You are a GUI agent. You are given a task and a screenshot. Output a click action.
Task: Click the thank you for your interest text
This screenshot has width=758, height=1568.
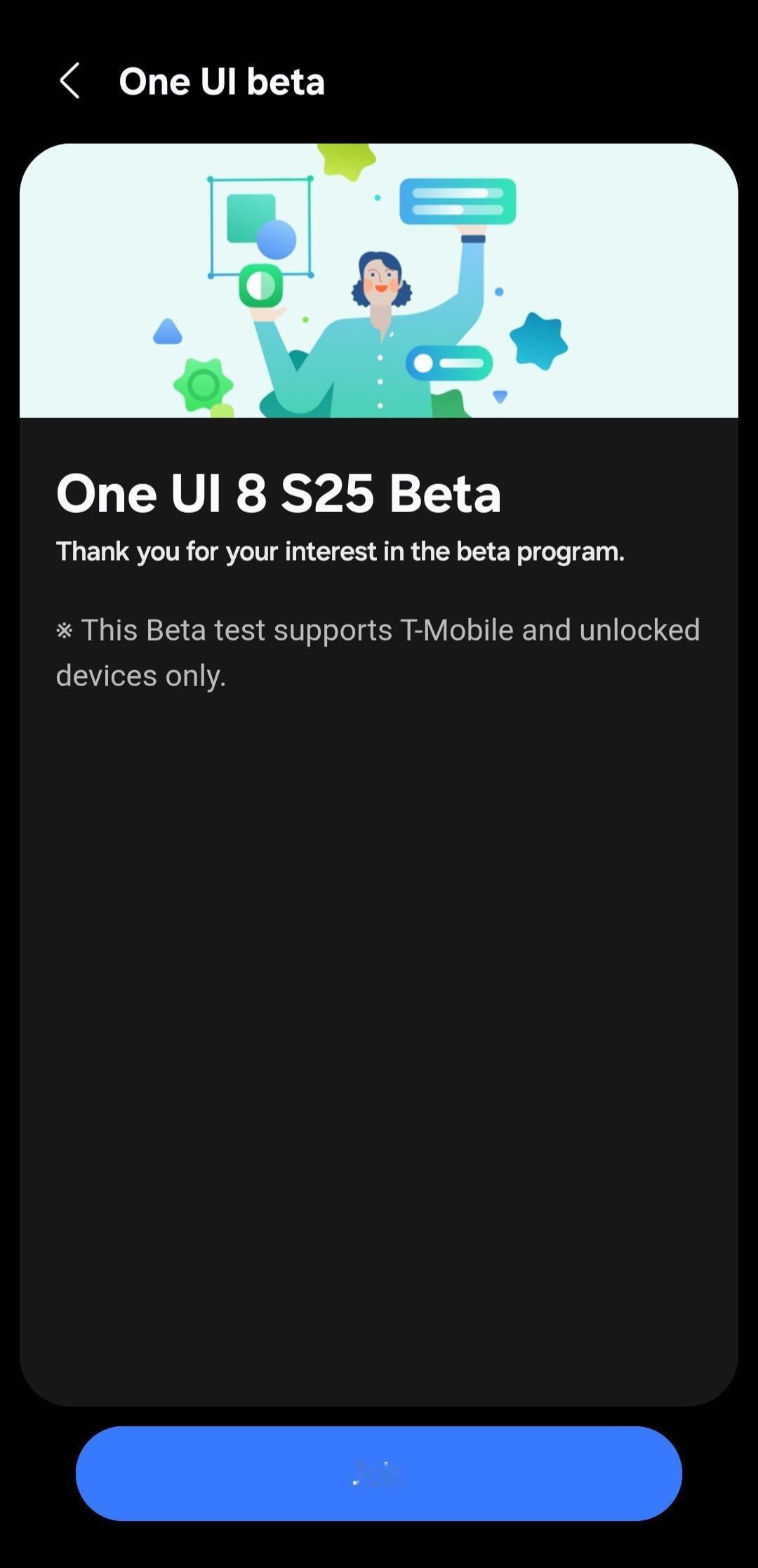pyautogui.click(x=340, y=551)
